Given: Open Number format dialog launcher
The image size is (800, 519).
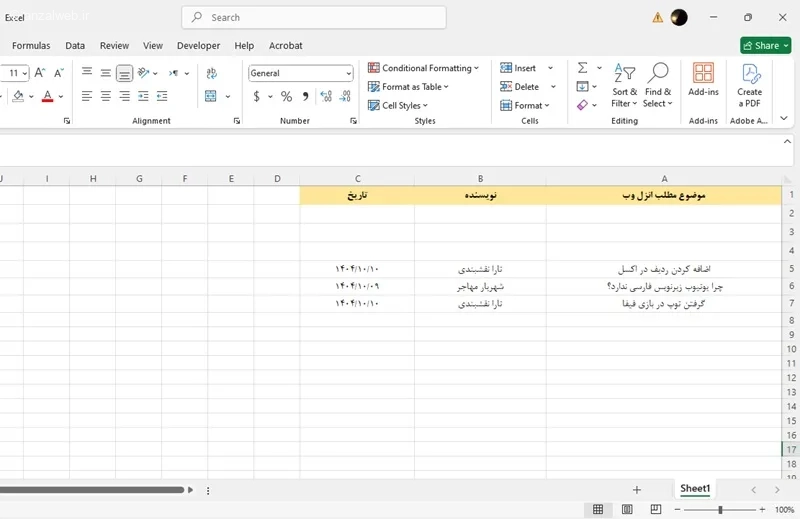Looking at the screenshot, I should 353,121.
